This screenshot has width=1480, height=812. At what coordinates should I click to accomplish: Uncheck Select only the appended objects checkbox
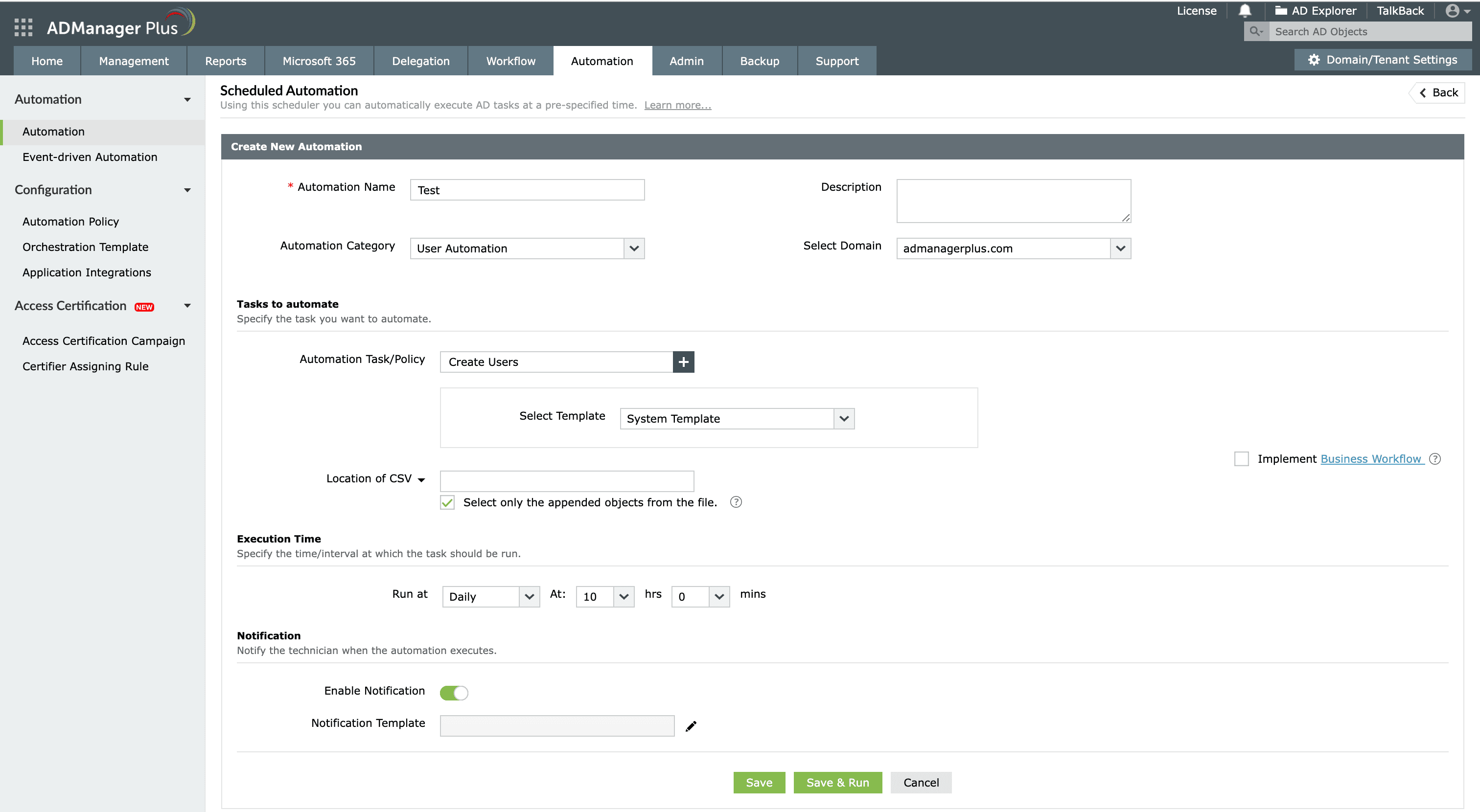click(x=447, y=502)
